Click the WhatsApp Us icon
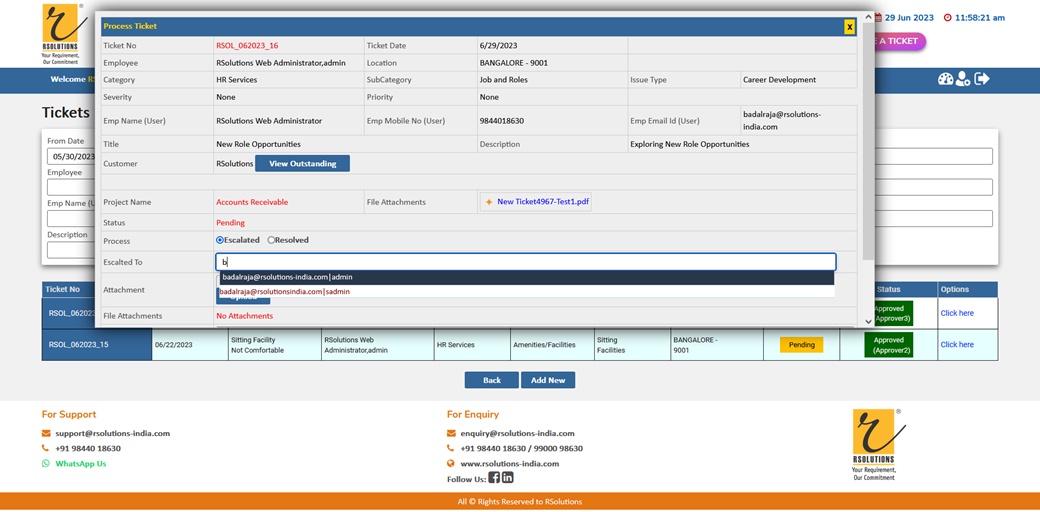 tap(46, 464)
